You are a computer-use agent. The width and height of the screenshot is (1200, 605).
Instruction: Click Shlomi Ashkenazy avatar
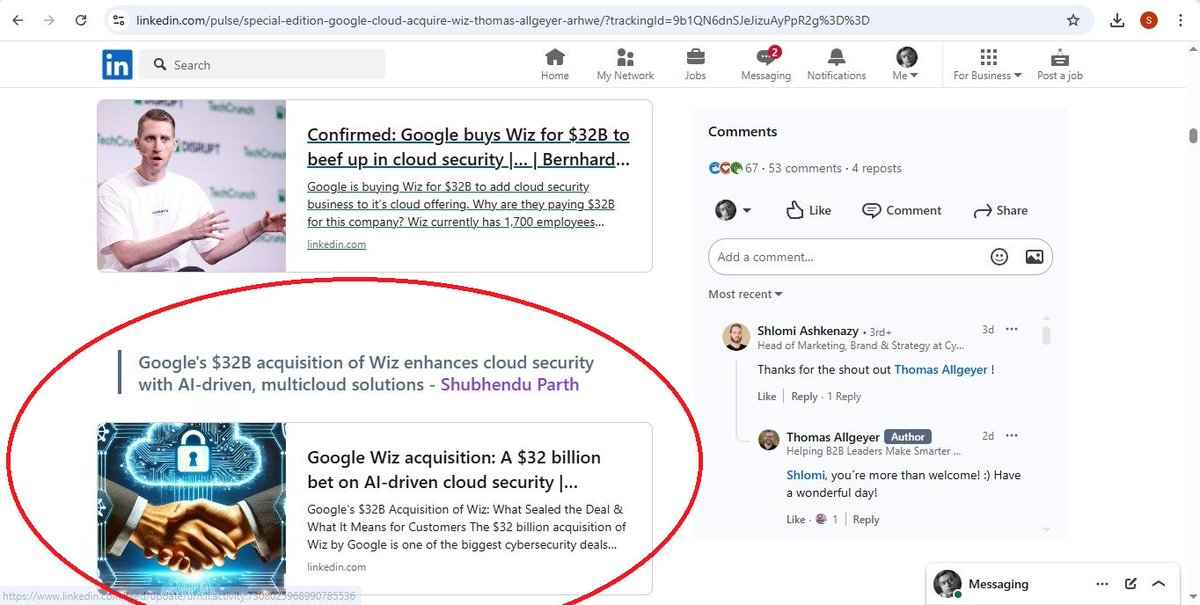(736, 336)
